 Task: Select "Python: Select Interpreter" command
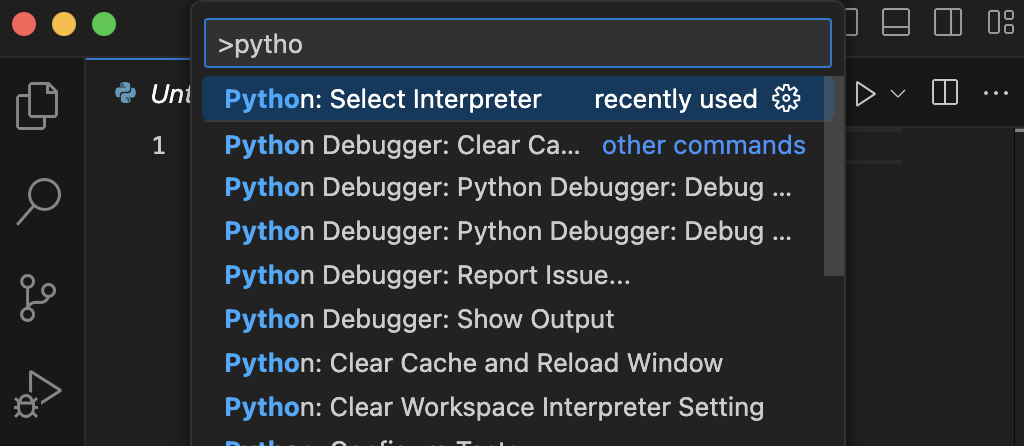pyautogui.click(x=383, y=99)
